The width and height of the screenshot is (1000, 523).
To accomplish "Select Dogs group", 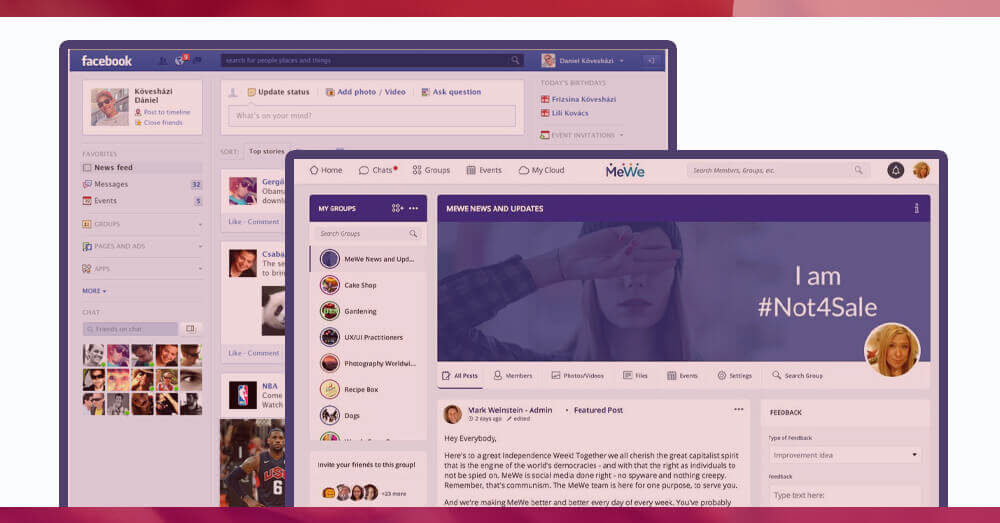I will 368,415.
